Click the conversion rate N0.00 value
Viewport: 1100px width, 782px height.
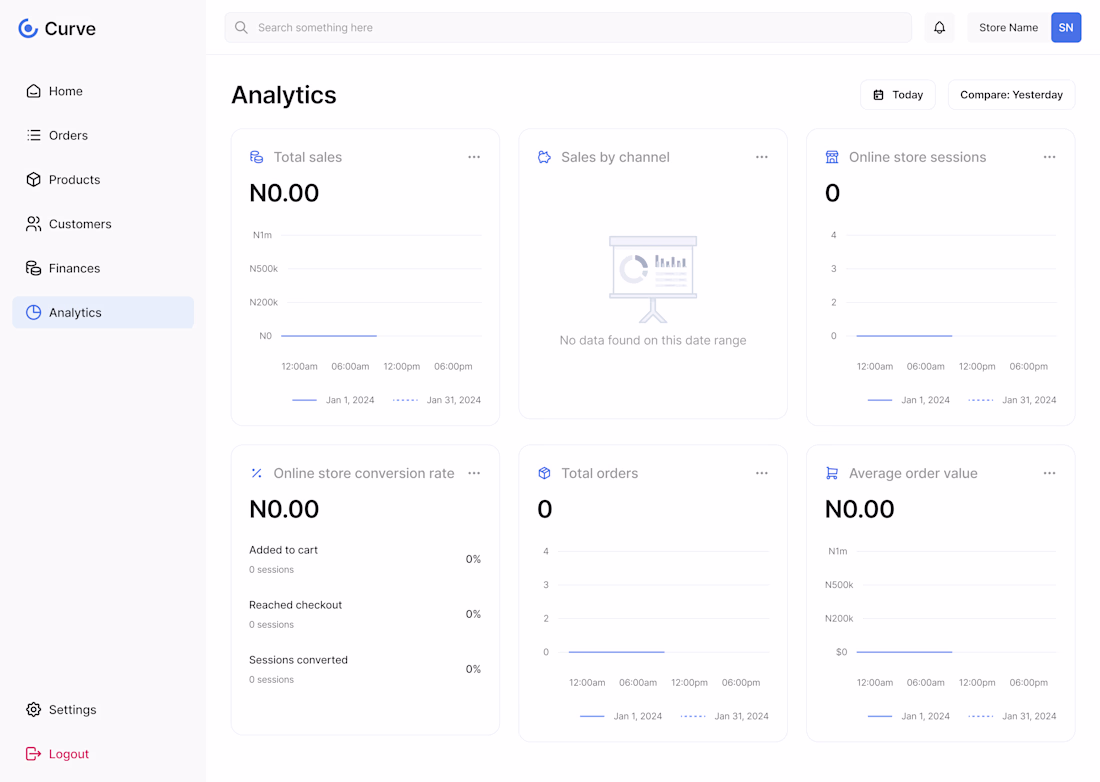[284, 509]
